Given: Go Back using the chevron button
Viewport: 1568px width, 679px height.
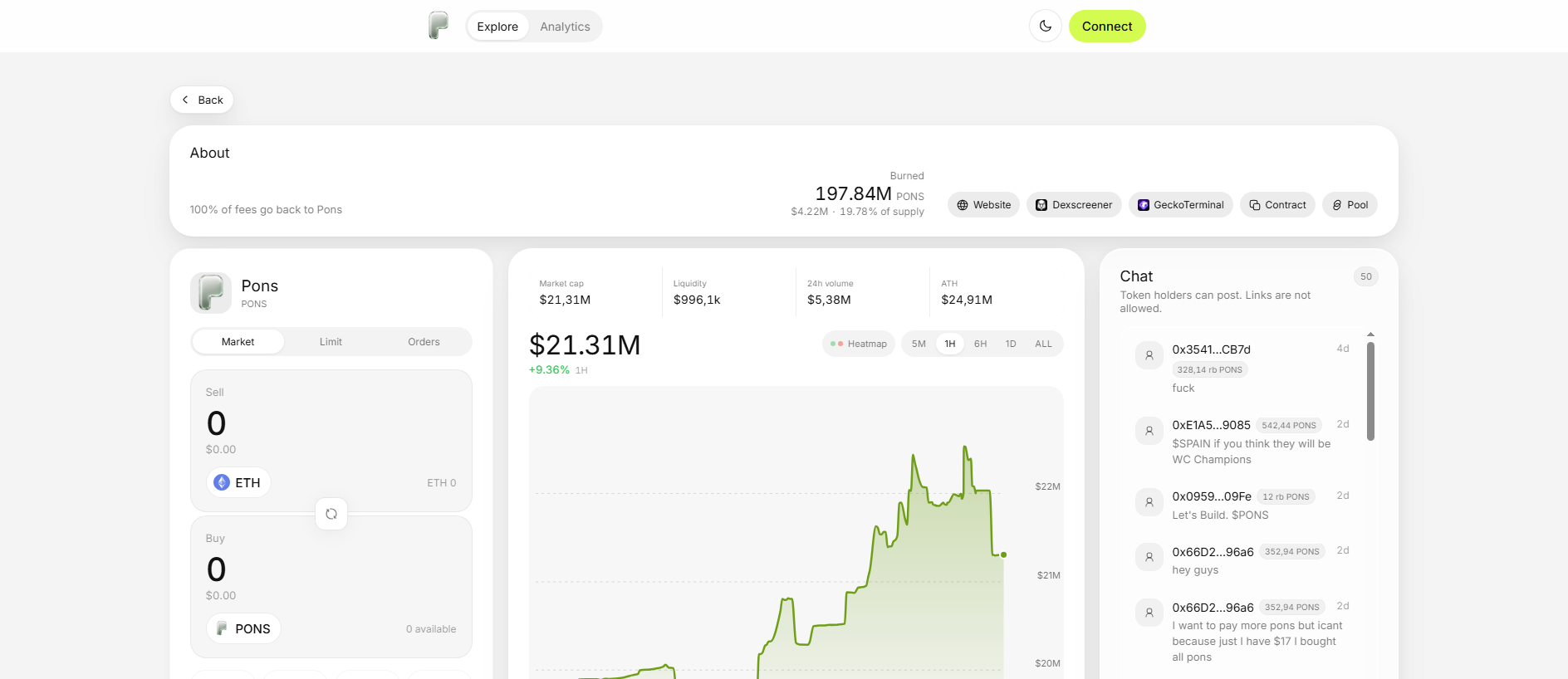Looking at the screenshot, I should [x=202, y=100].
